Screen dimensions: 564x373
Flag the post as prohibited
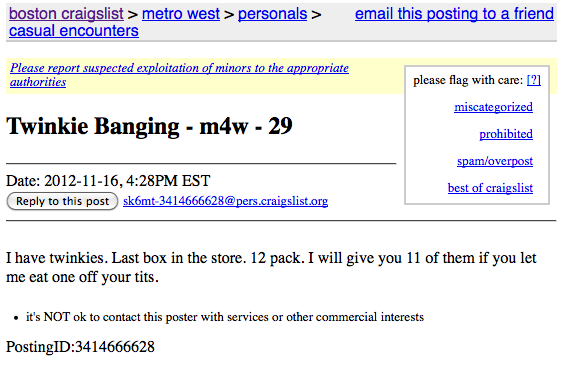pos(506,134)
